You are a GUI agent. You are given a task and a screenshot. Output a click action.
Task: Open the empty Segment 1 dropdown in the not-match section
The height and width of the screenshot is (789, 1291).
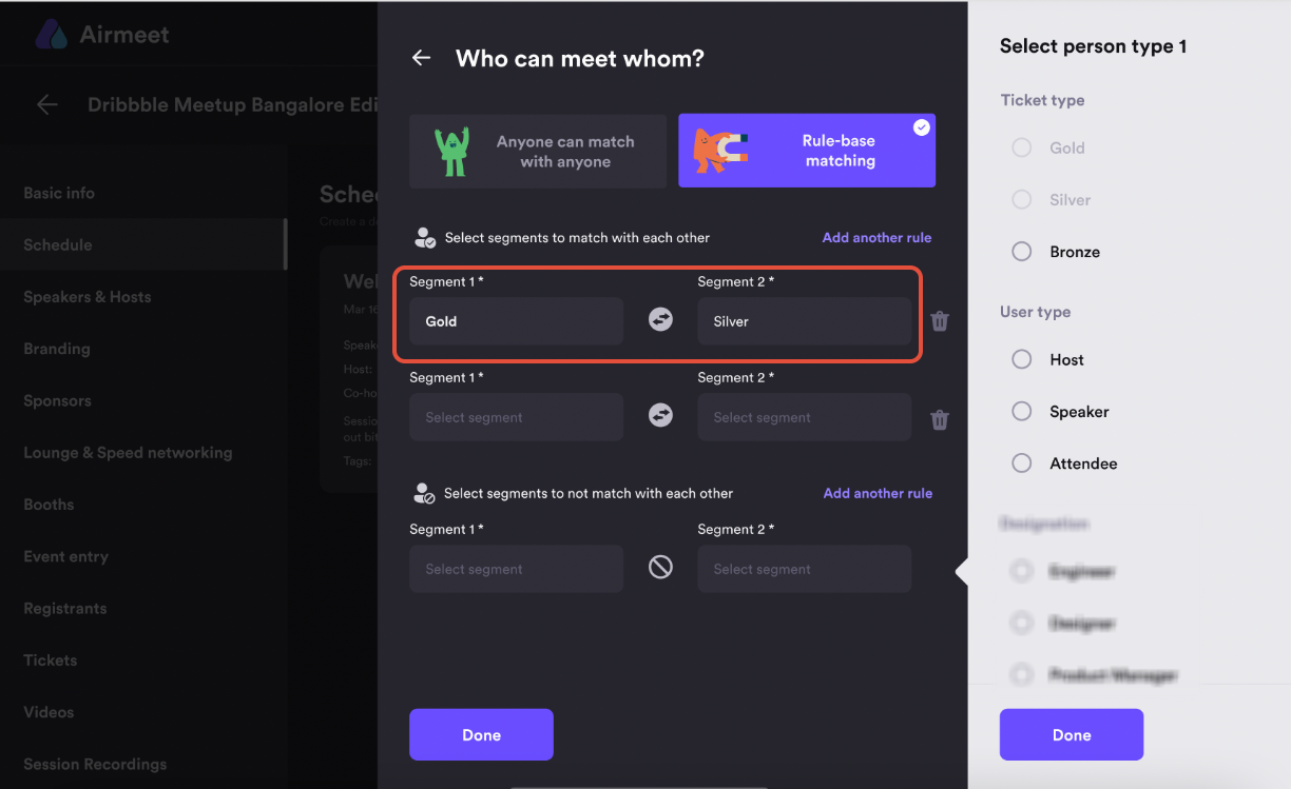pyautogui.click(x=516, y=569)
